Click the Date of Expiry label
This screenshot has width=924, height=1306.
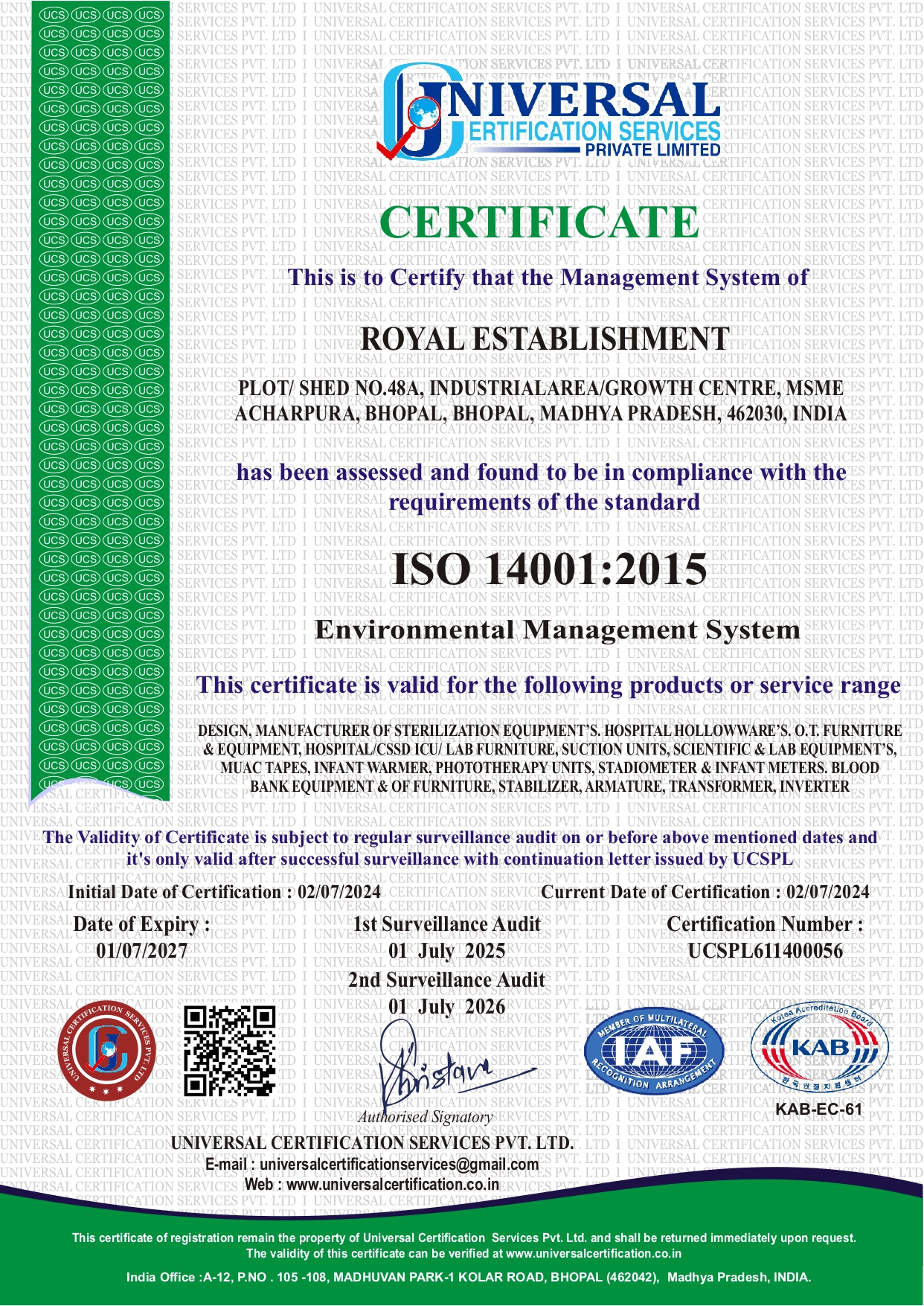141,925
